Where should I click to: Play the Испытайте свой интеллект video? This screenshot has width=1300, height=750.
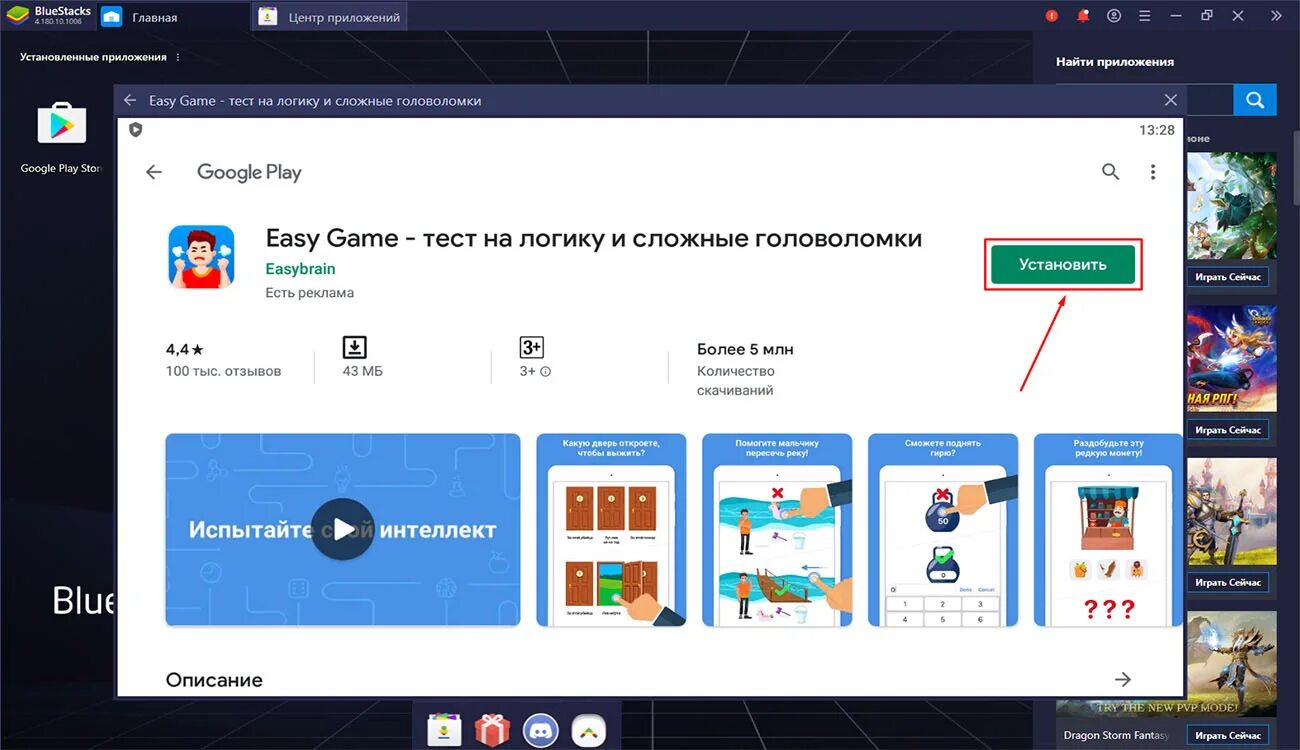pyautogui.click(x=343, y=529)
